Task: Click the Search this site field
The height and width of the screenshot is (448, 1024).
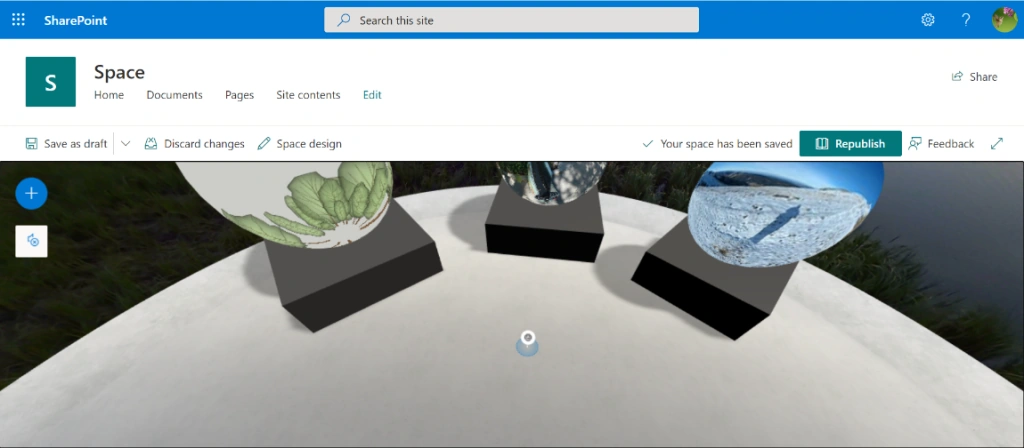Action: point(511,20)
